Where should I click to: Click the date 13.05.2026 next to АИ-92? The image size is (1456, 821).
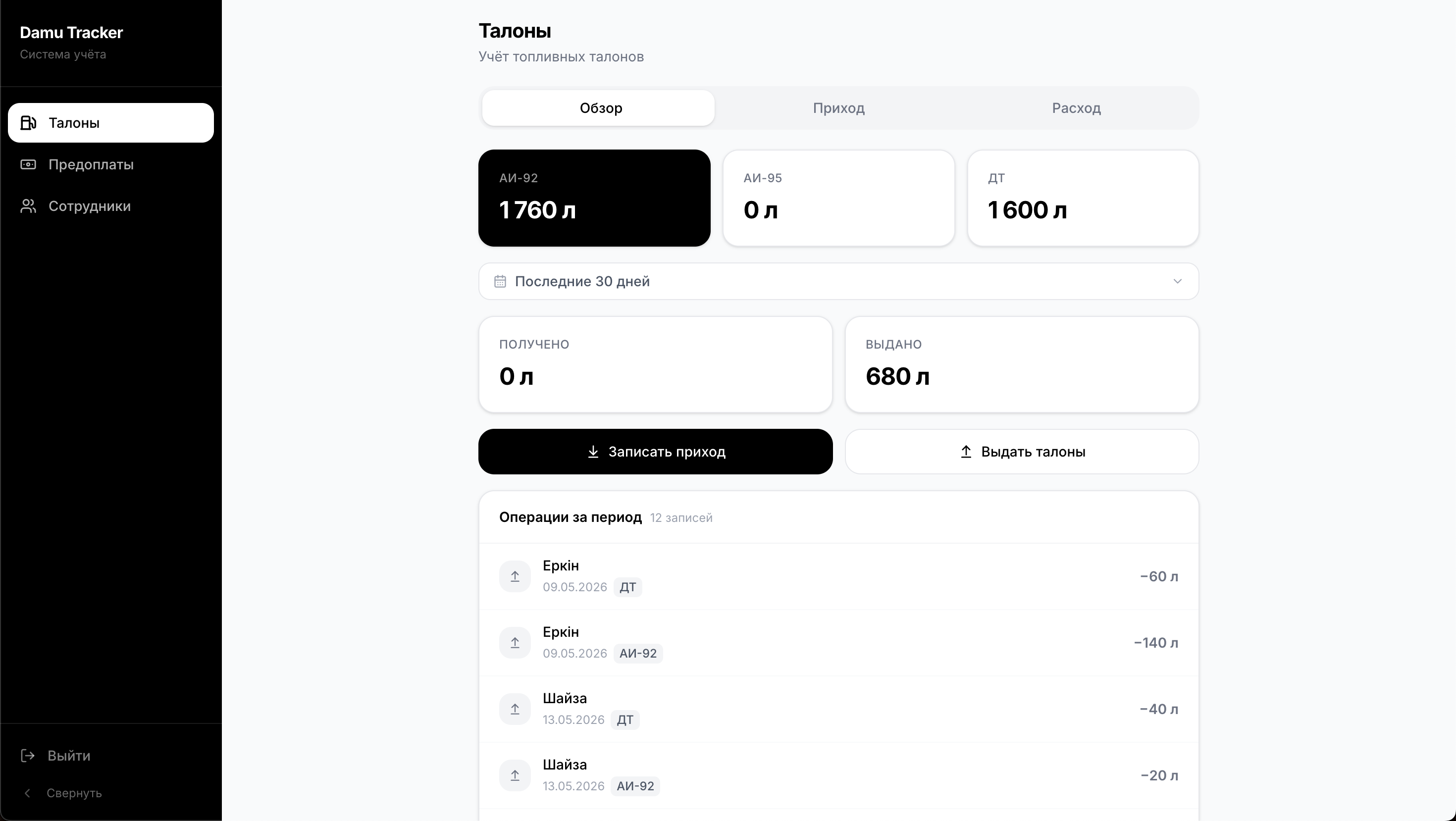click(573, 786)
